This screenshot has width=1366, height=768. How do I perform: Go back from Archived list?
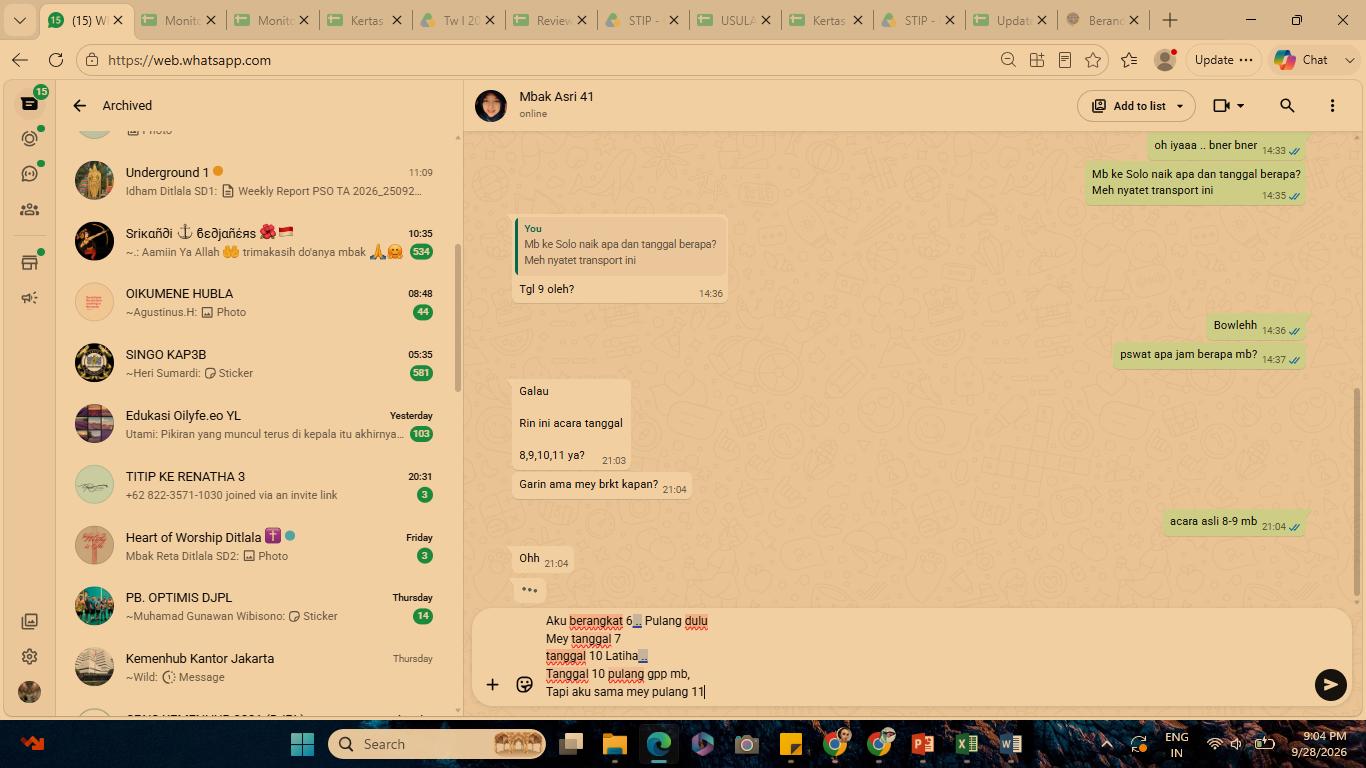pos(79,105)
